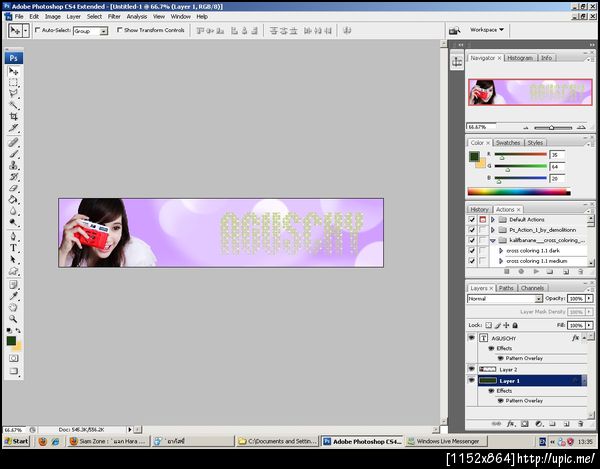Select the Blur tool
This screenshot has height=469, width=600.
pos(13,211)
